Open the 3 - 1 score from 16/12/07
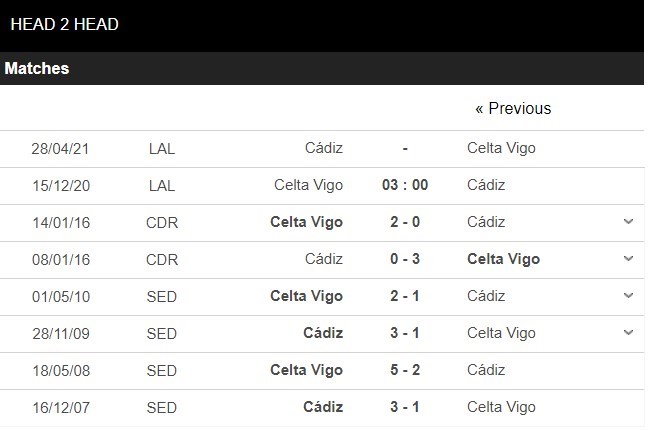 coord(405,407)
